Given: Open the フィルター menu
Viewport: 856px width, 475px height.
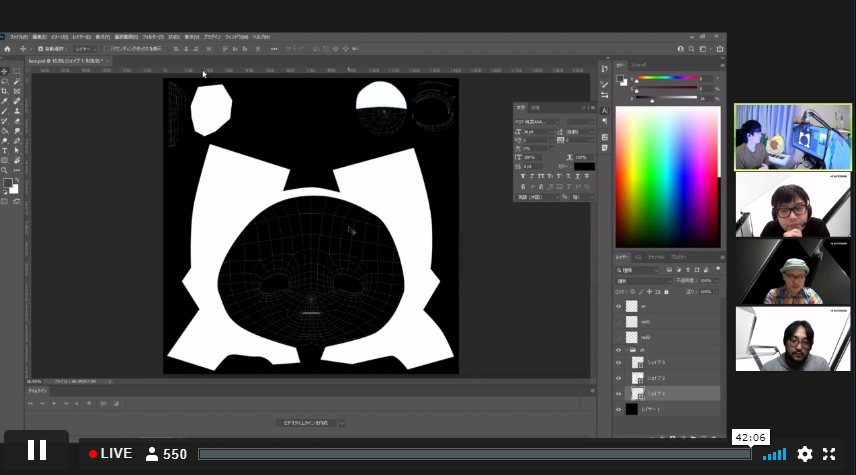Looking at the screenshot, I should pos(153,37).
